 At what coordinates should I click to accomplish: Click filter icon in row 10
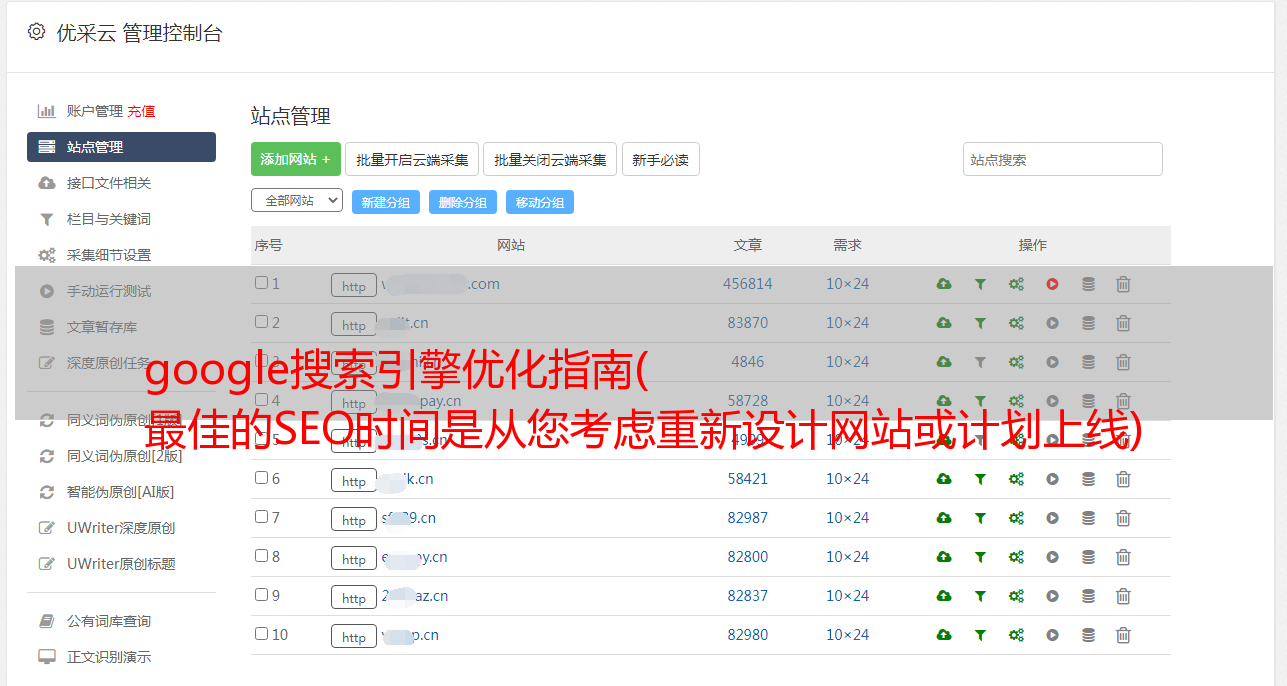pyautogui.click(x=980, y=635)
